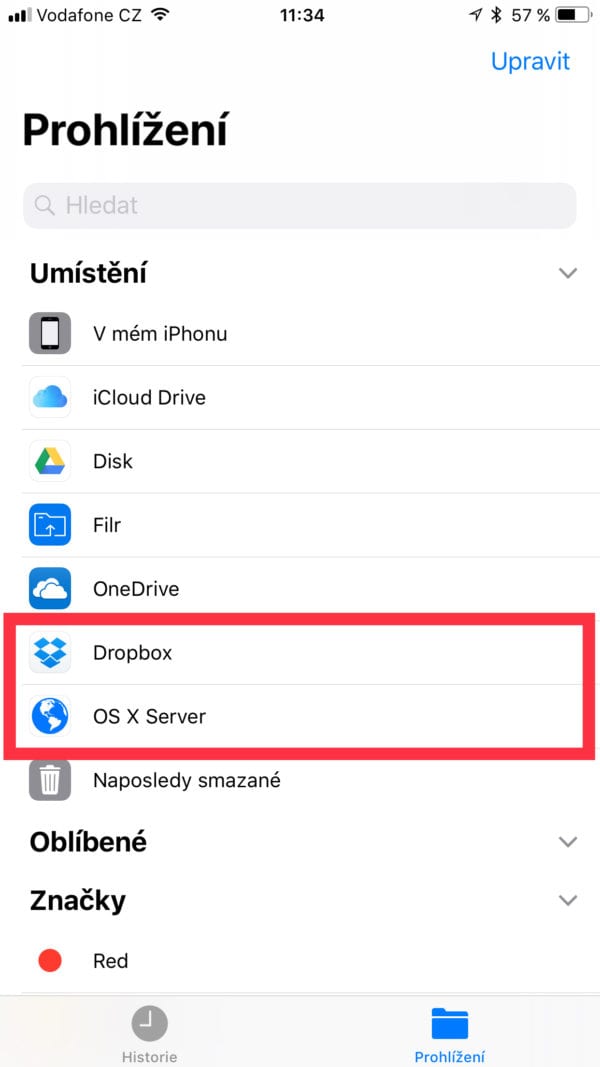Open the Google Drive Disk icon
Viewport: 600px width, 1067px height.
(50, 461)
